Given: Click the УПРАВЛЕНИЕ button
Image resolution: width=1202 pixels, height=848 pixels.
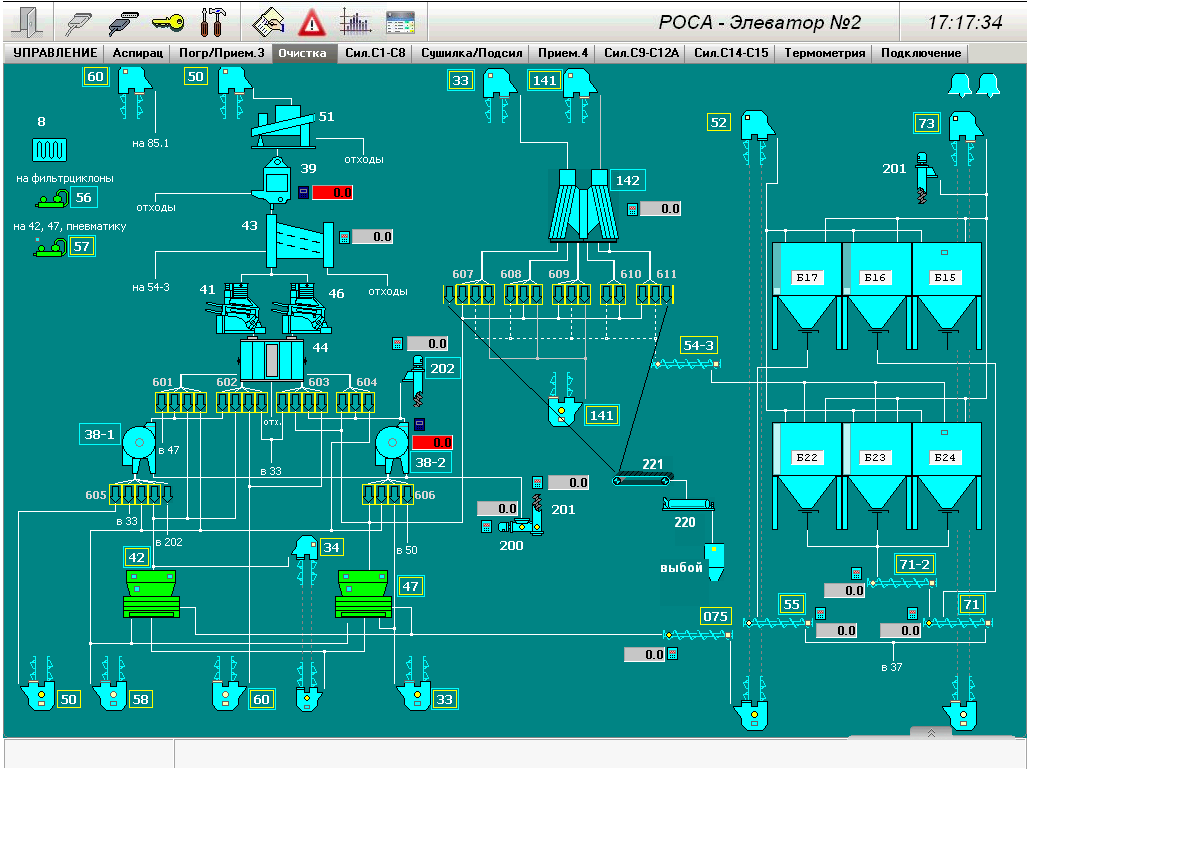Looking at the screenshot, I should click(55, 53).
